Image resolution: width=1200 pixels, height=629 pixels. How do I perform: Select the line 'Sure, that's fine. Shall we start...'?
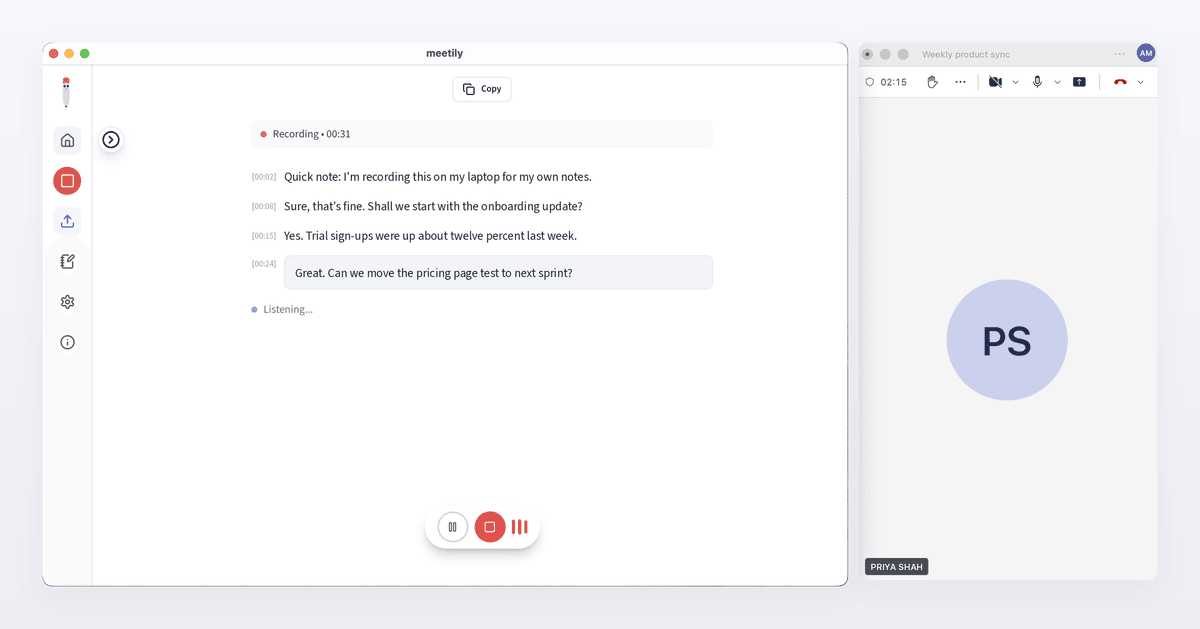(x=433, y=206)
